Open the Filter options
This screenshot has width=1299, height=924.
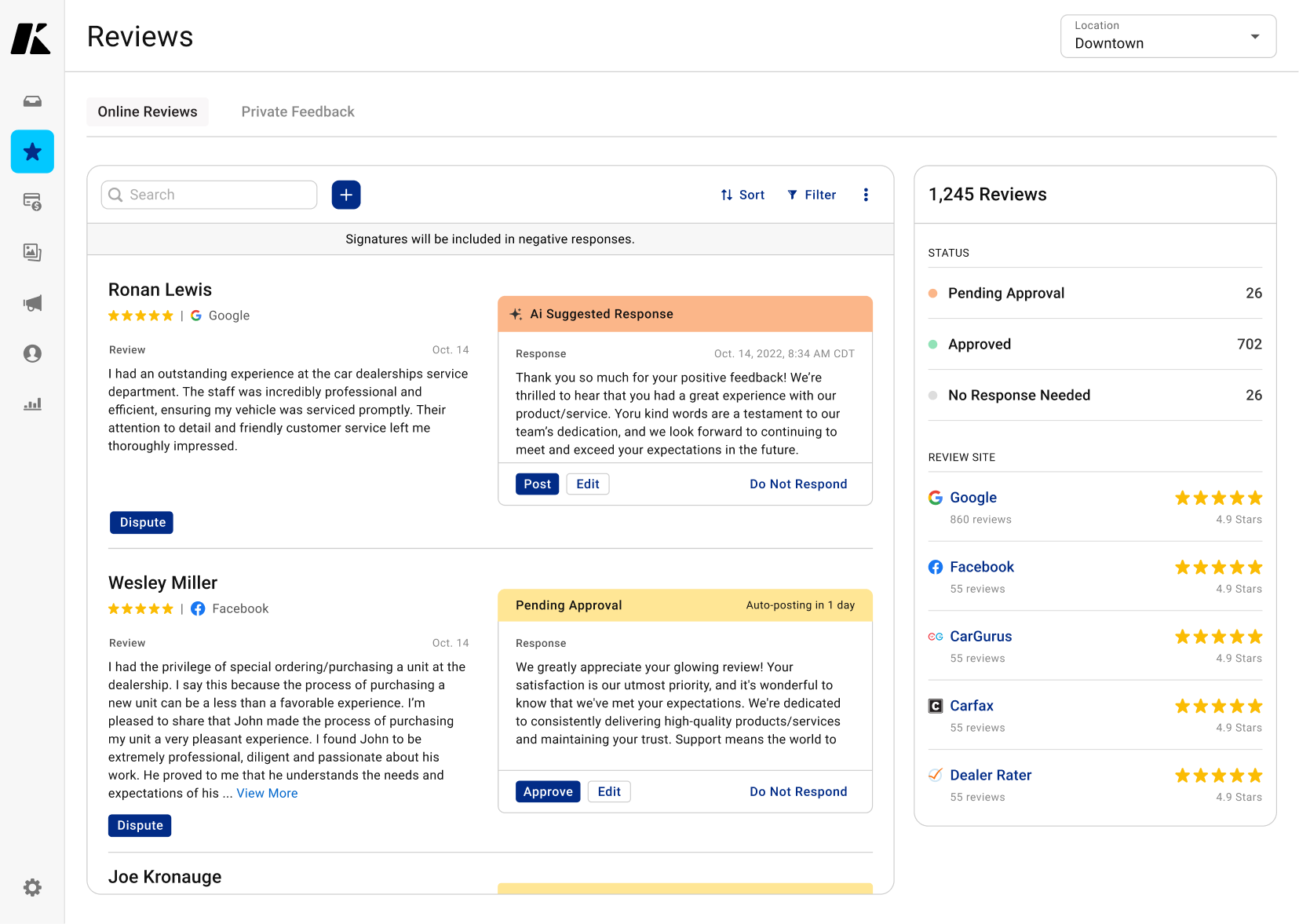point(812,195)
